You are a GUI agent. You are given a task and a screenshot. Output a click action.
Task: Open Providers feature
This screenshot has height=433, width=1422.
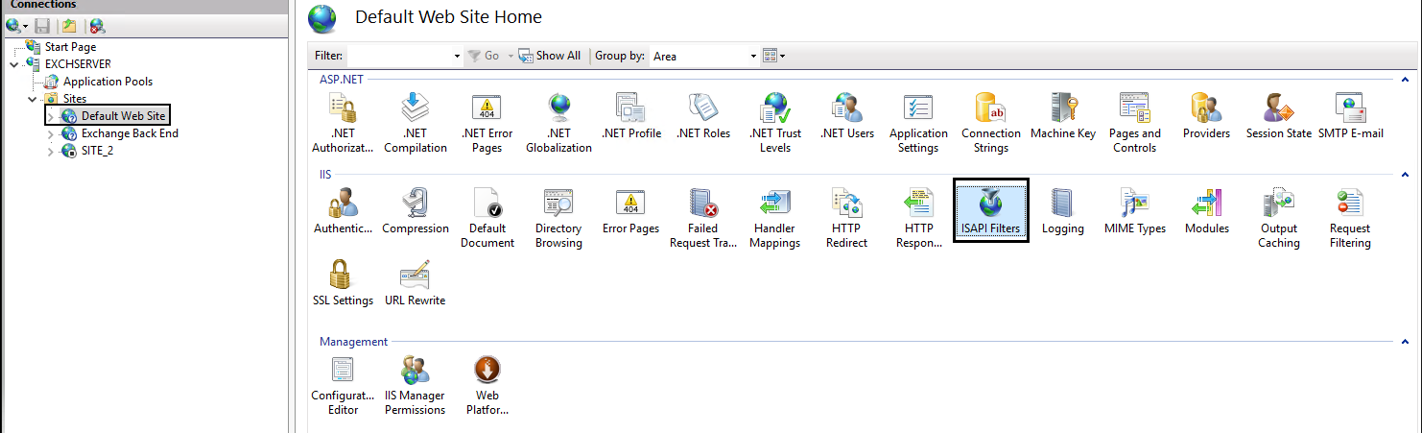click(x=1206, y=116)
